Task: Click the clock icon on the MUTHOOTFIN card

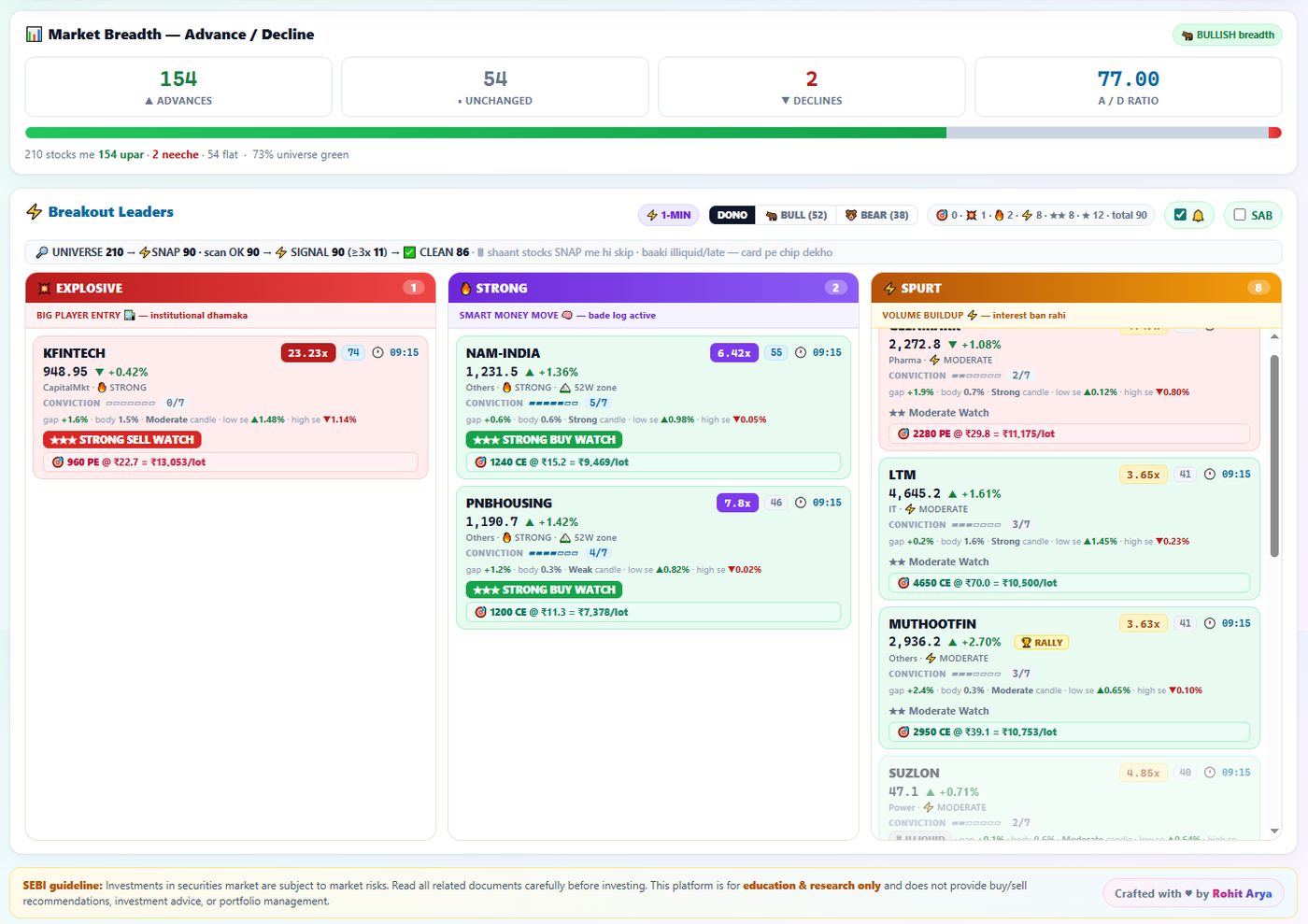Action: [x=1210, y=623]
